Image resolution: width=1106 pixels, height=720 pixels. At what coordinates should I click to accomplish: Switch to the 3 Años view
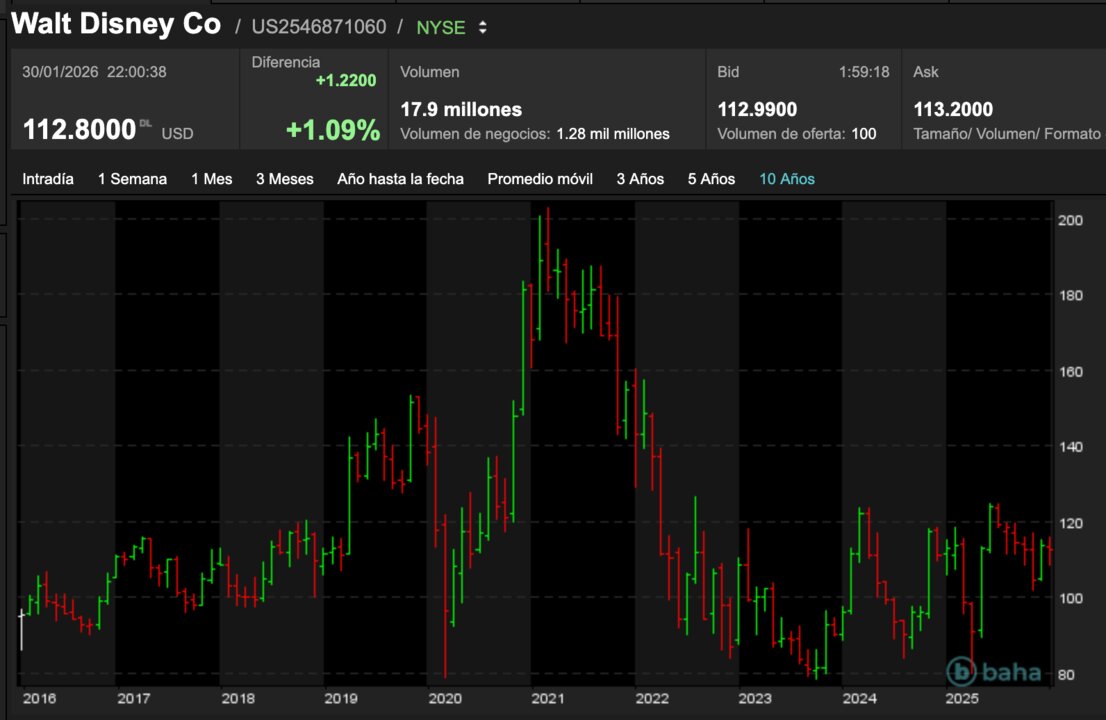(x=639, y=178)
